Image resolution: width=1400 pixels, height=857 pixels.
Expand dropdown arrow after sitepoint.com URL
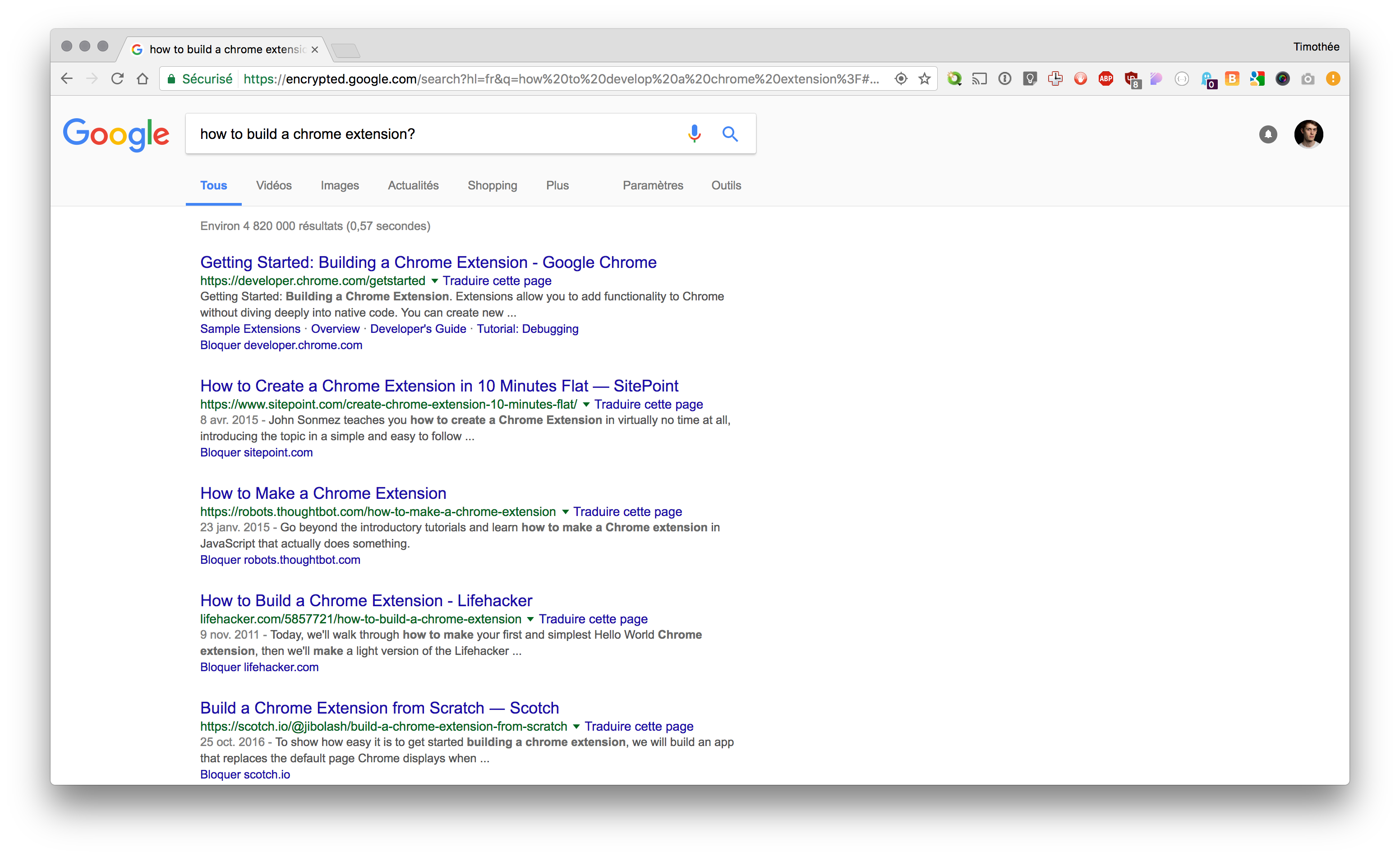pyautogui.click(x=586, y=405)
